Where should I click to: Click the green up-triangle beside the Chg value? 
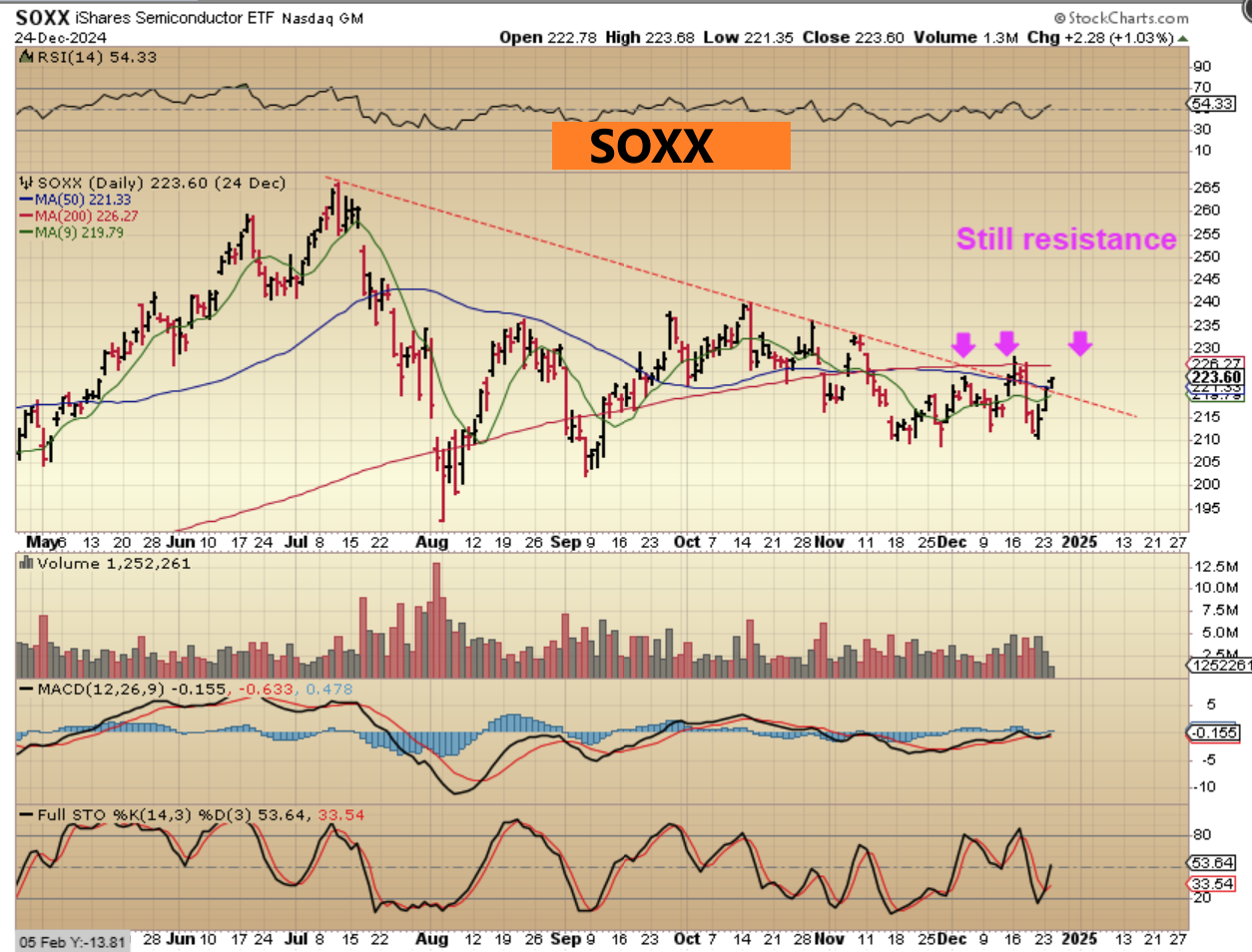click(x=1183, y=39)
